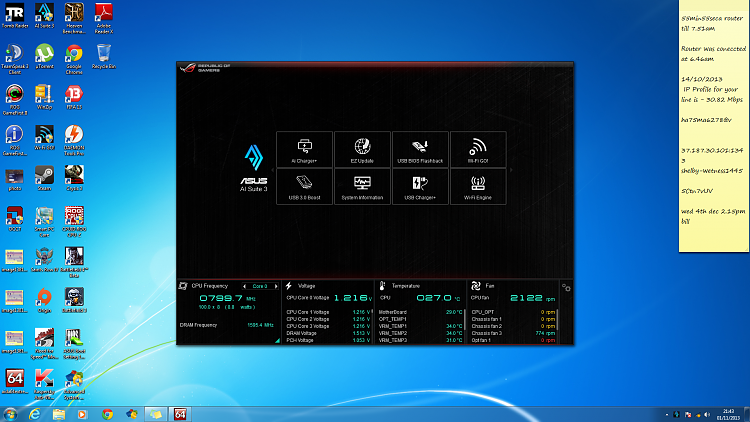Image resolution: width=750 pixels, height=422 pixels.
Task: Click the DRAM Frequency value 1595.4 MHz
Action: (x=260, y=325)
